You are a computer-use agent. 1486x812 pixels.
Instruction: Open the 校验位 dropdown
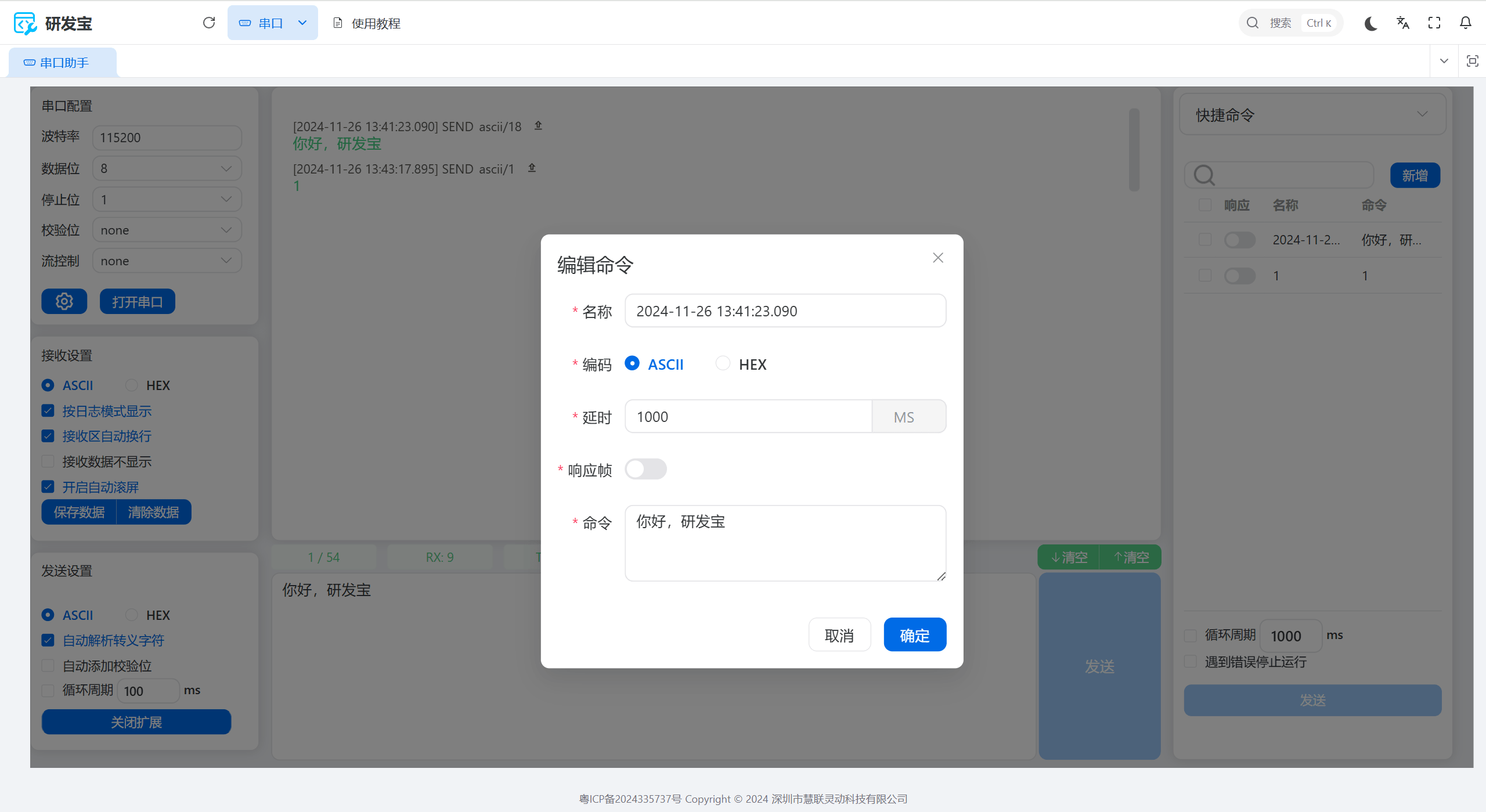click(x=167, y=230)
